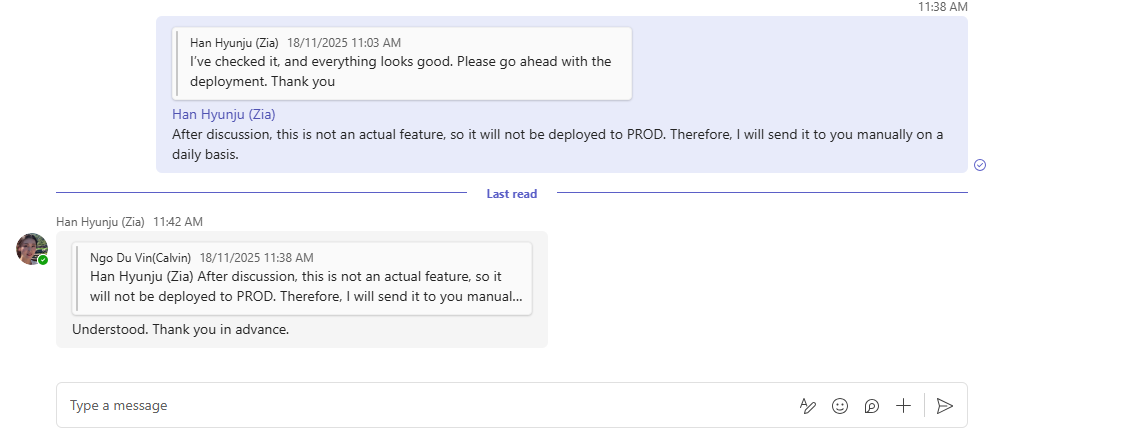The image size is (1131, 443).
Task: Open the text formatting options
Action: click(x=808, y=406)
